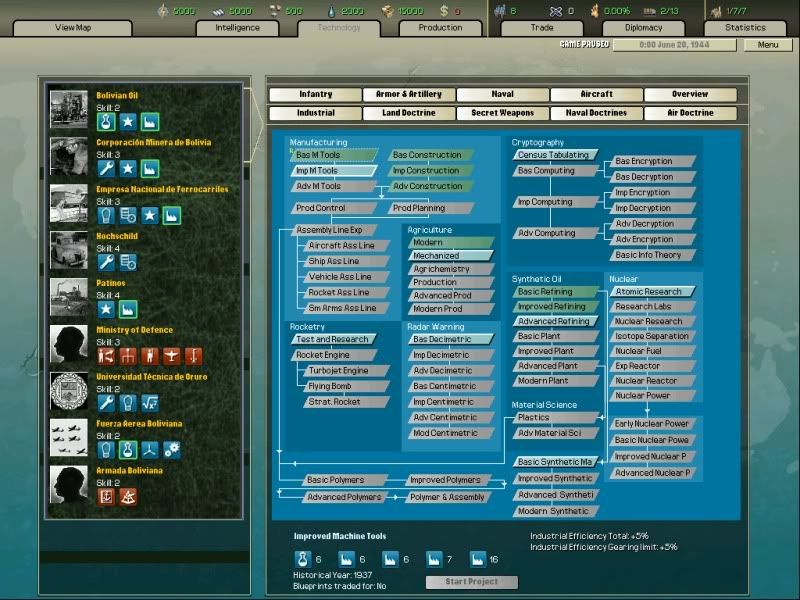
Task: Select the Ministry of Defence silhouette portrait
Action: [69, 345]
